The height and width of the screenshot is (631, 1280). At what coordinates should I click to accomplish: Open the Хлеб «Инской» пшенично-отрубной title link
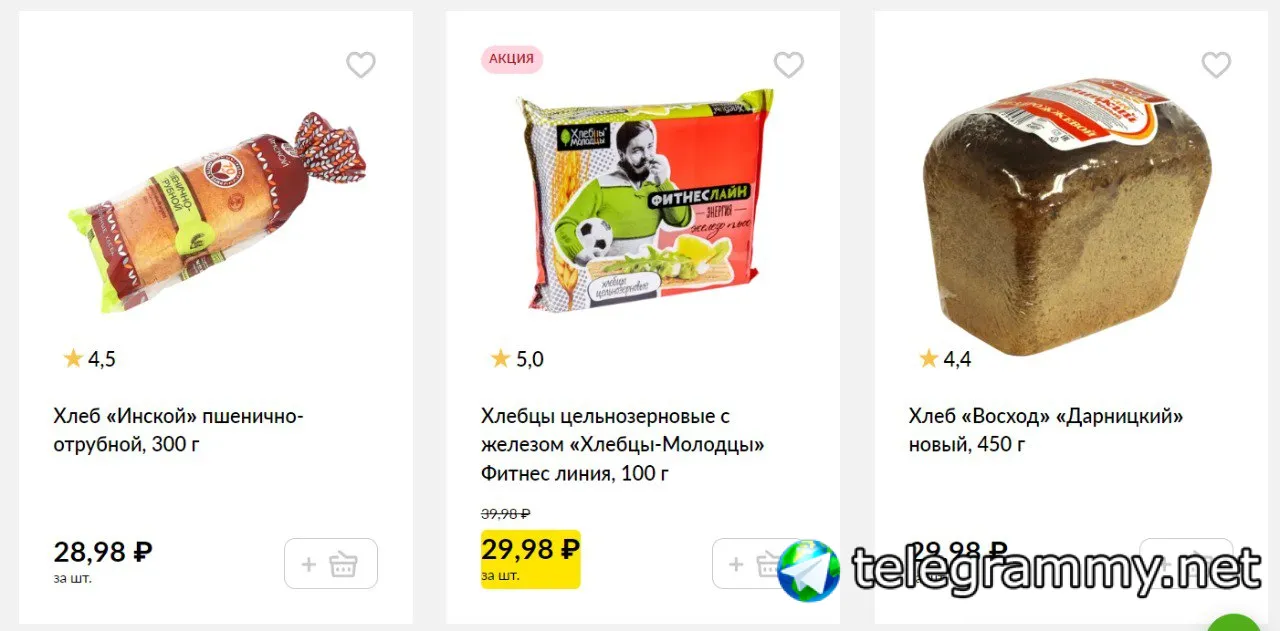(x=178, y=430)
